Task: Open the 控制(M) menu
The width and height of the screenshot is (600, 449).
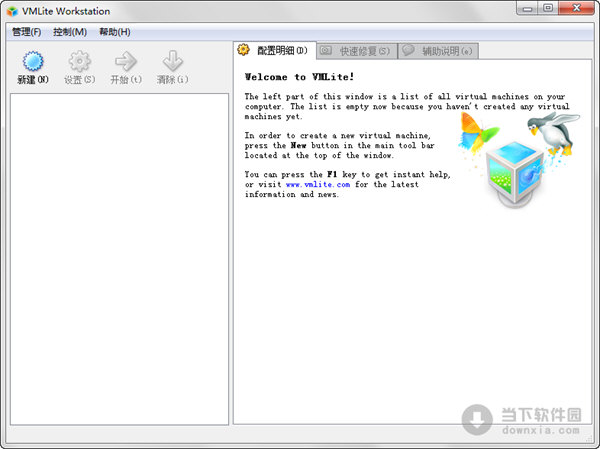Action: coord(70,32)
